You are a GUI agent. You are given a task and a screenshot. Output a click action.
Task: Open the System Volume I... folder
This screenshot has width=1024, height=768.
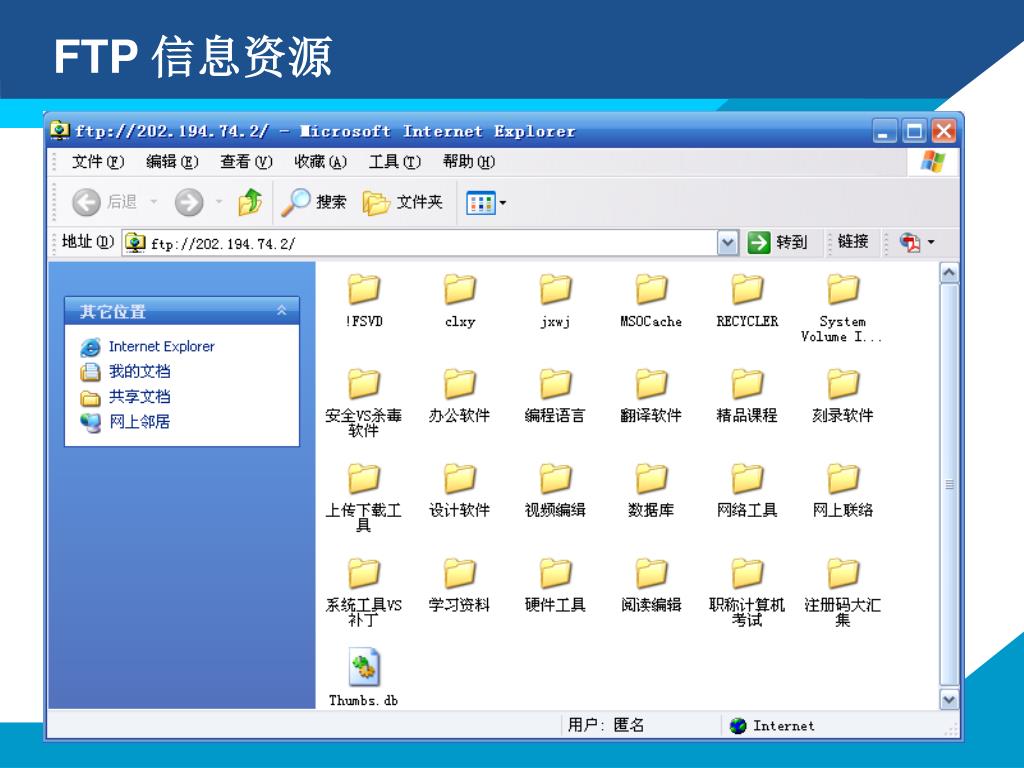(842, 308)
